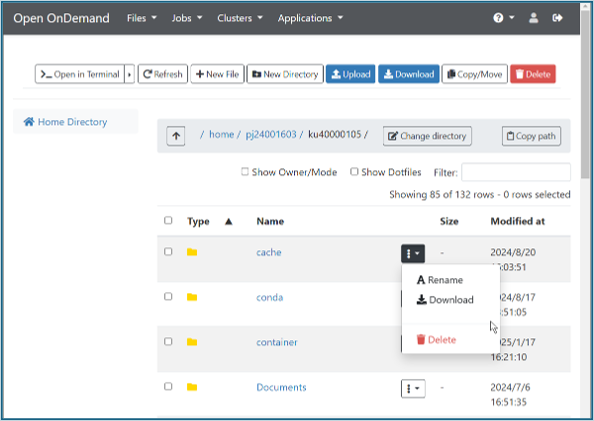
Task: Click Open in Terminal button
Action: pyautogui.click(x=80, y=74)
